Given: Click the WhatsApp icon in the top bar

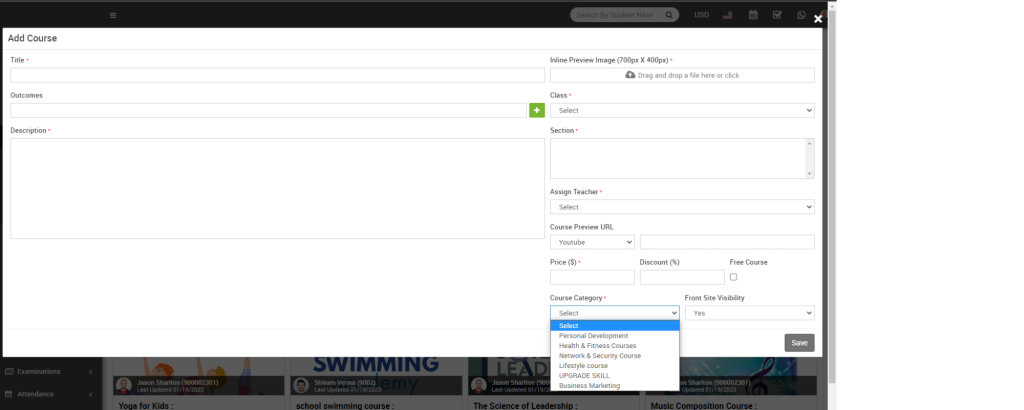Looking at the screenshot, I should coord(801,15).
